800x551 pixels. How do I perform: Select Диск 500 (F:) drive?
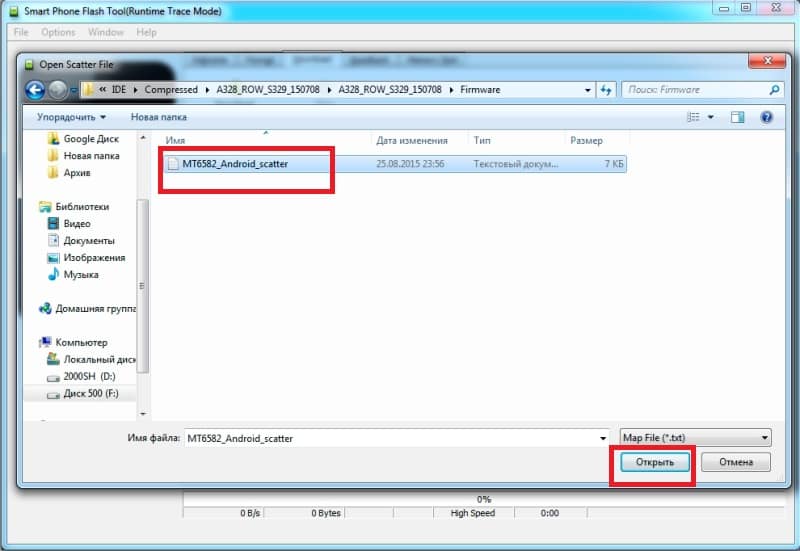click(83, 393)
